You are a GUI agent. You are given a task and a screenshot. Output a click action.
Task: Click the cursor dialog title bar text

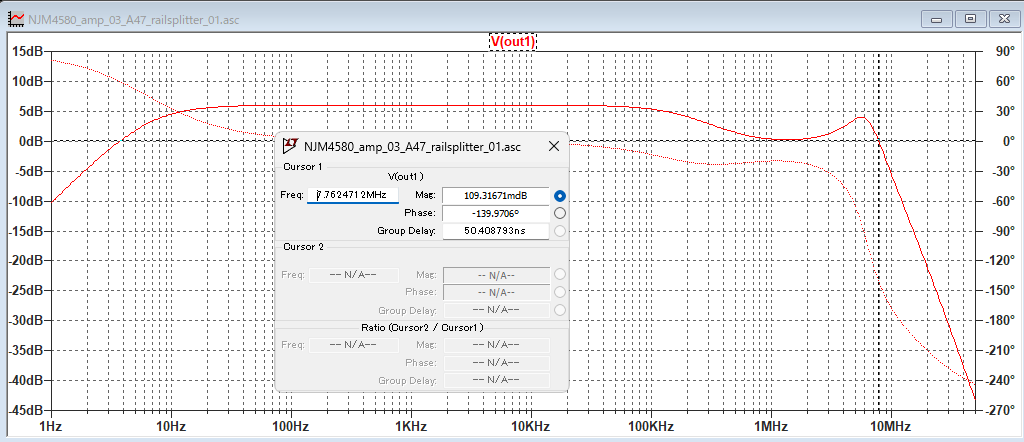[x=412, y=146]
